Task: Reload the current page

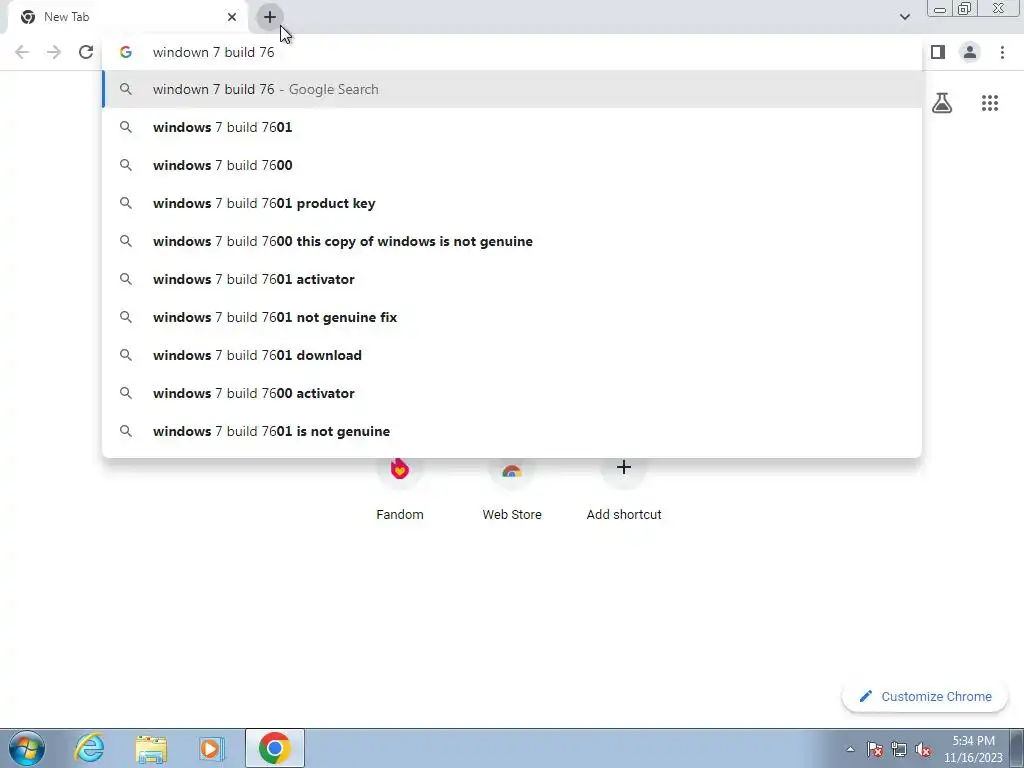Action: [86, 52]
